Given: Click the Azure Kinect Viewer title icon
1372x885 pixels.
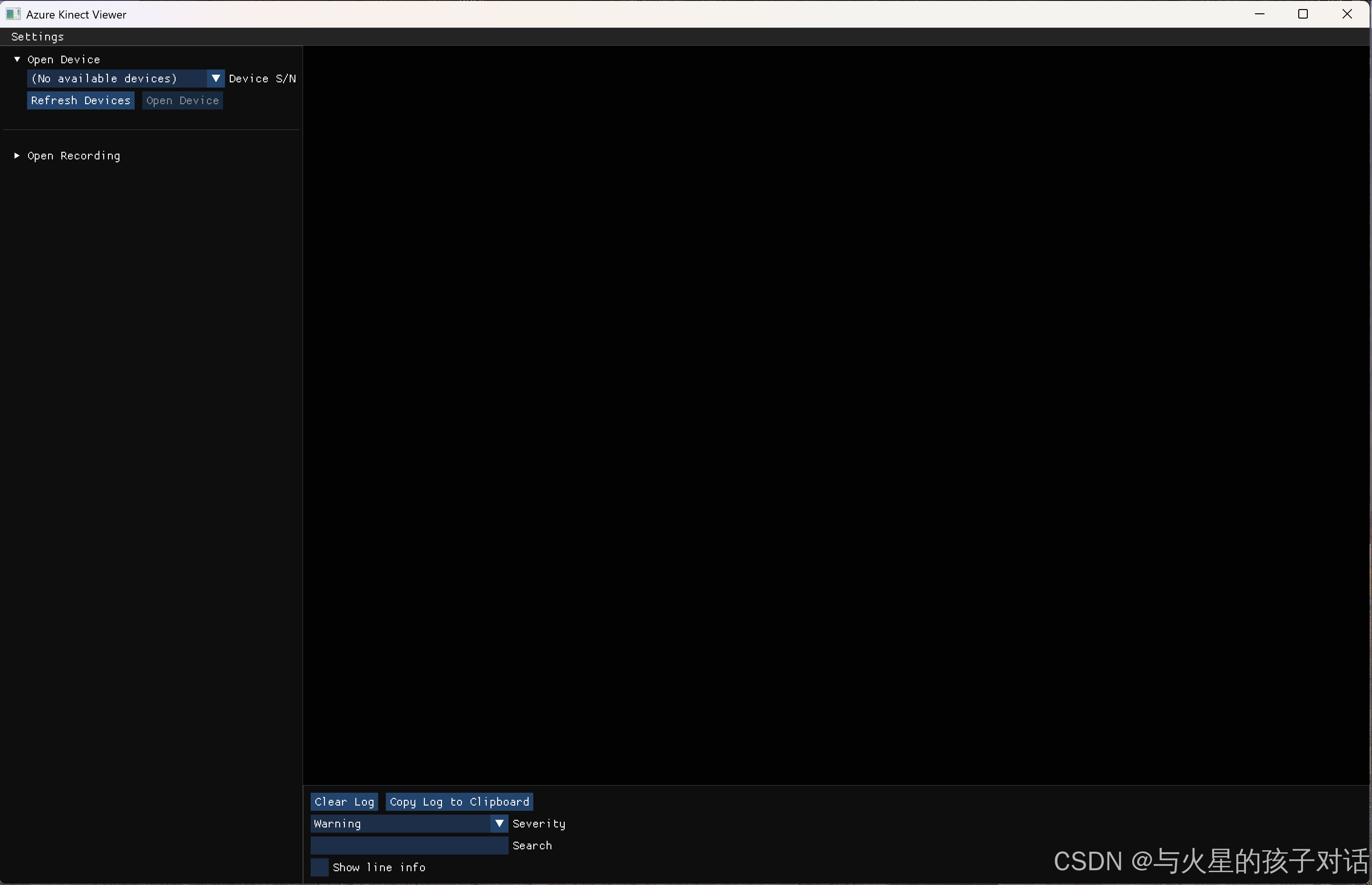Looking at the screenshot, I should point(13,14).
